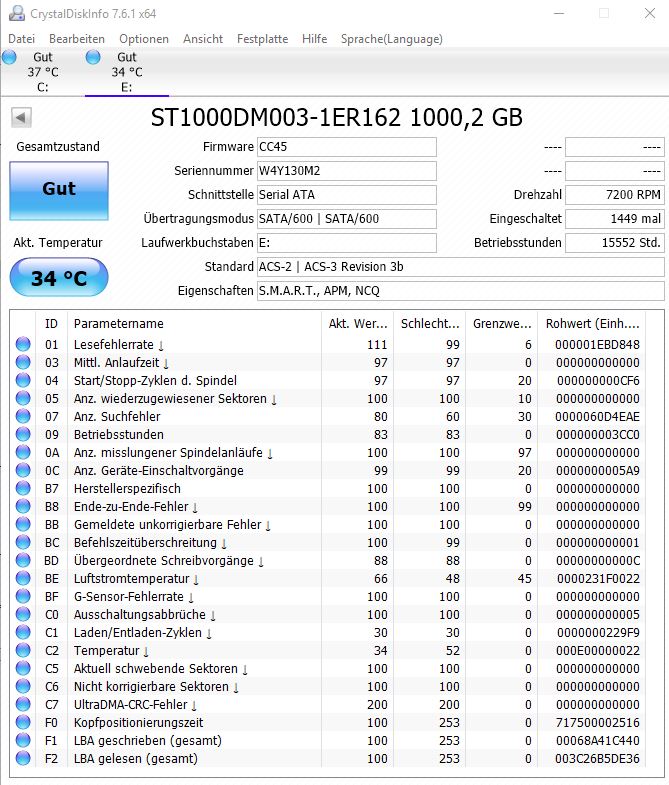The image size is (669, 785).
Task: Click status icon of Gemeldete unkorrigierbare Fehler row
Action: point(23,525)
